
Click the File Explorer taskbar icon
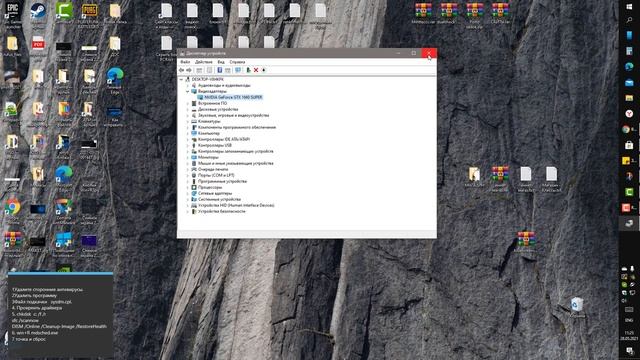pos(629,98)
